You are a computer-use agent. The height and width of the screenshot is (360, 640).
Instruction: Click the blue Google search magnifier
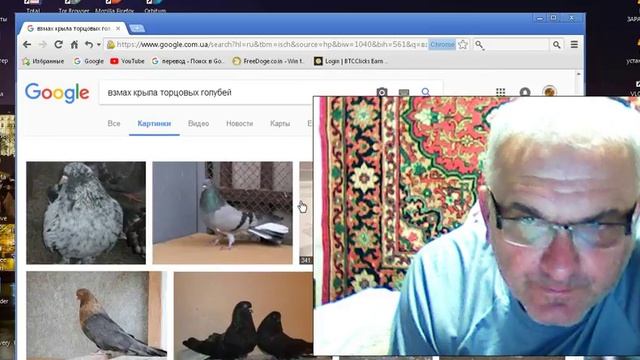tap(426, 92)
